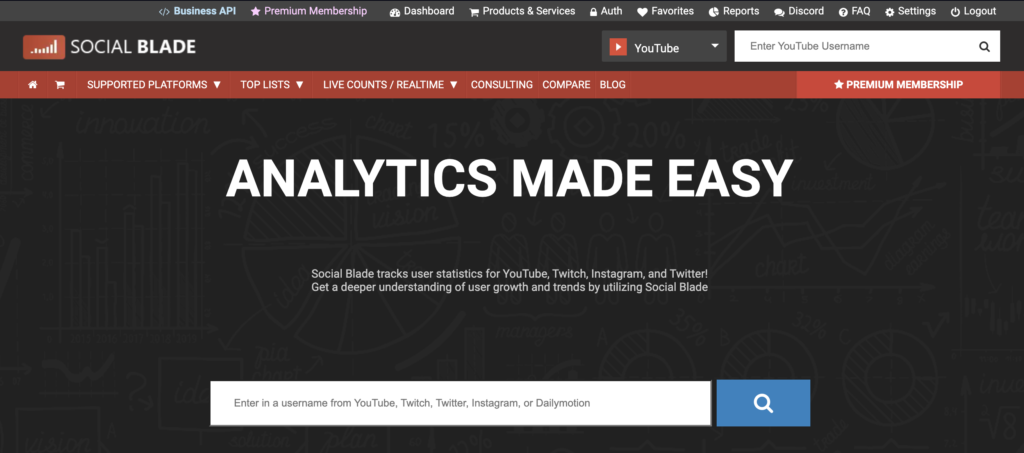Image resolution: width=1024 pixels, height=453 pixels.
Task: Click the Logout power icon
Action: pyautogui.click(x=955, y=12)
